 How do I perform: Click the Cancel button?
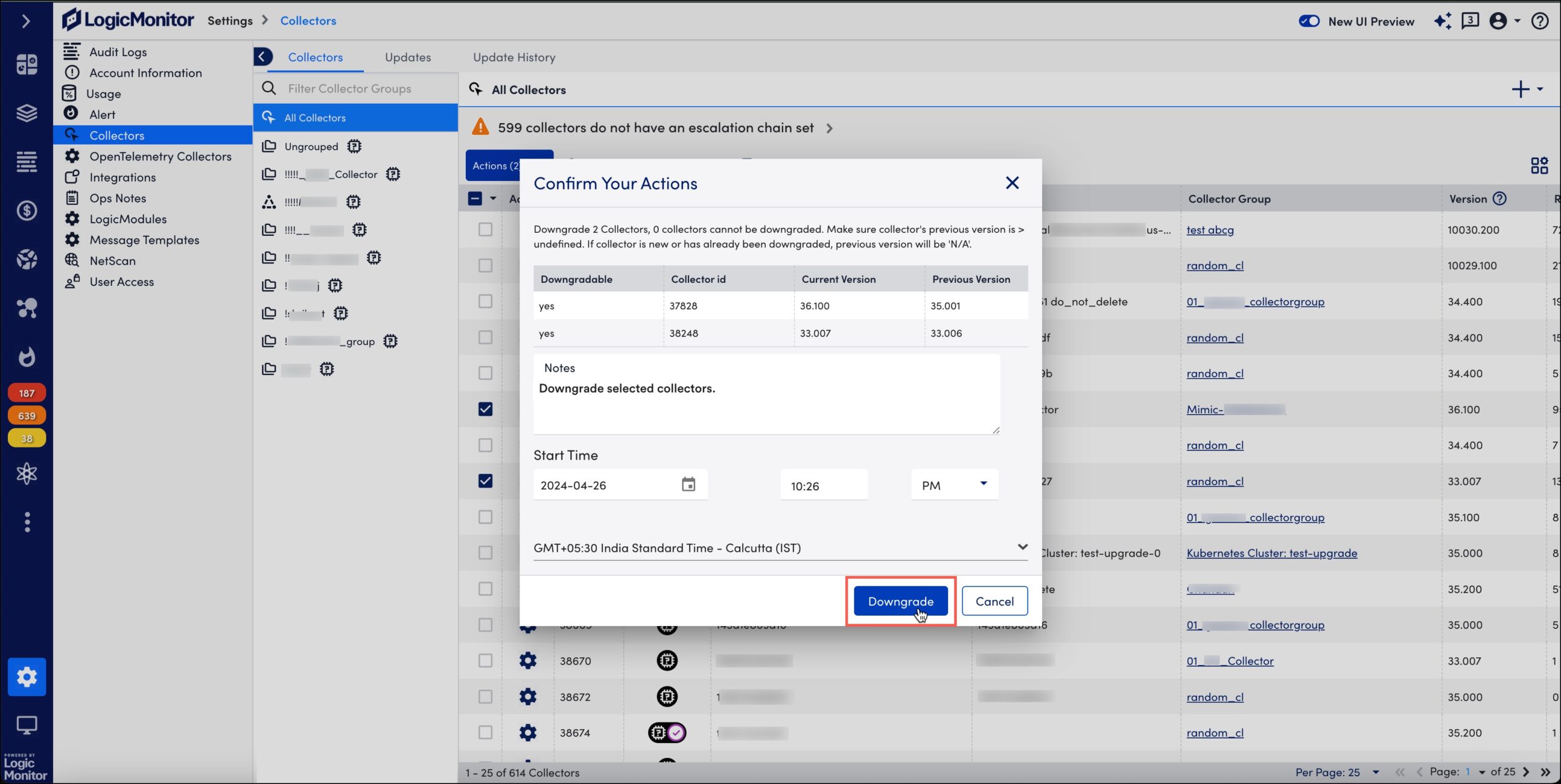click(995, 601)
